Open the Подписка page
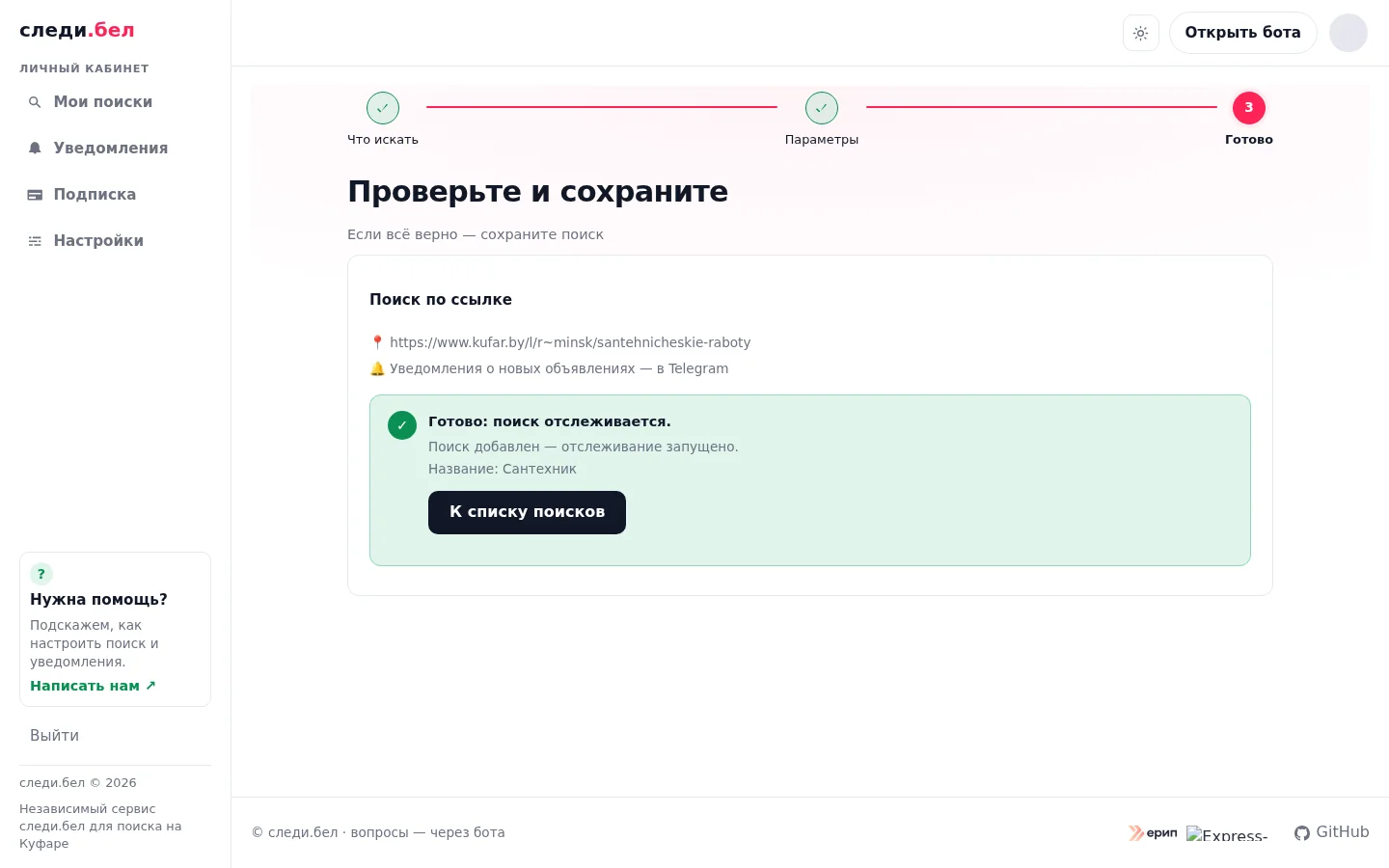 tap(115, 195)
